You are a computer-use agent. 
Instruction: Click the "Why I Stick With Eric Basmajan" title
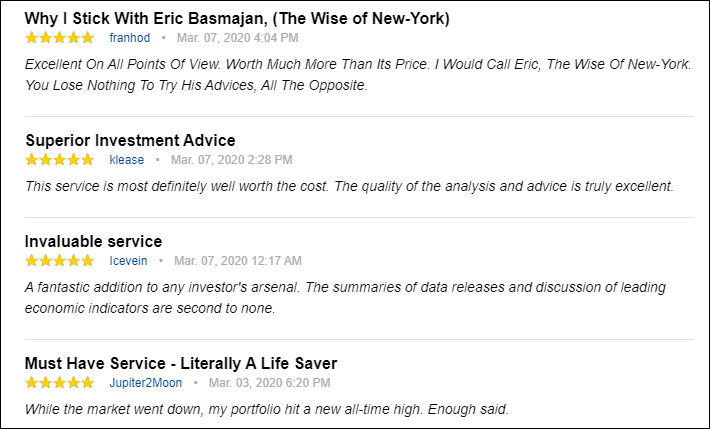237,19
